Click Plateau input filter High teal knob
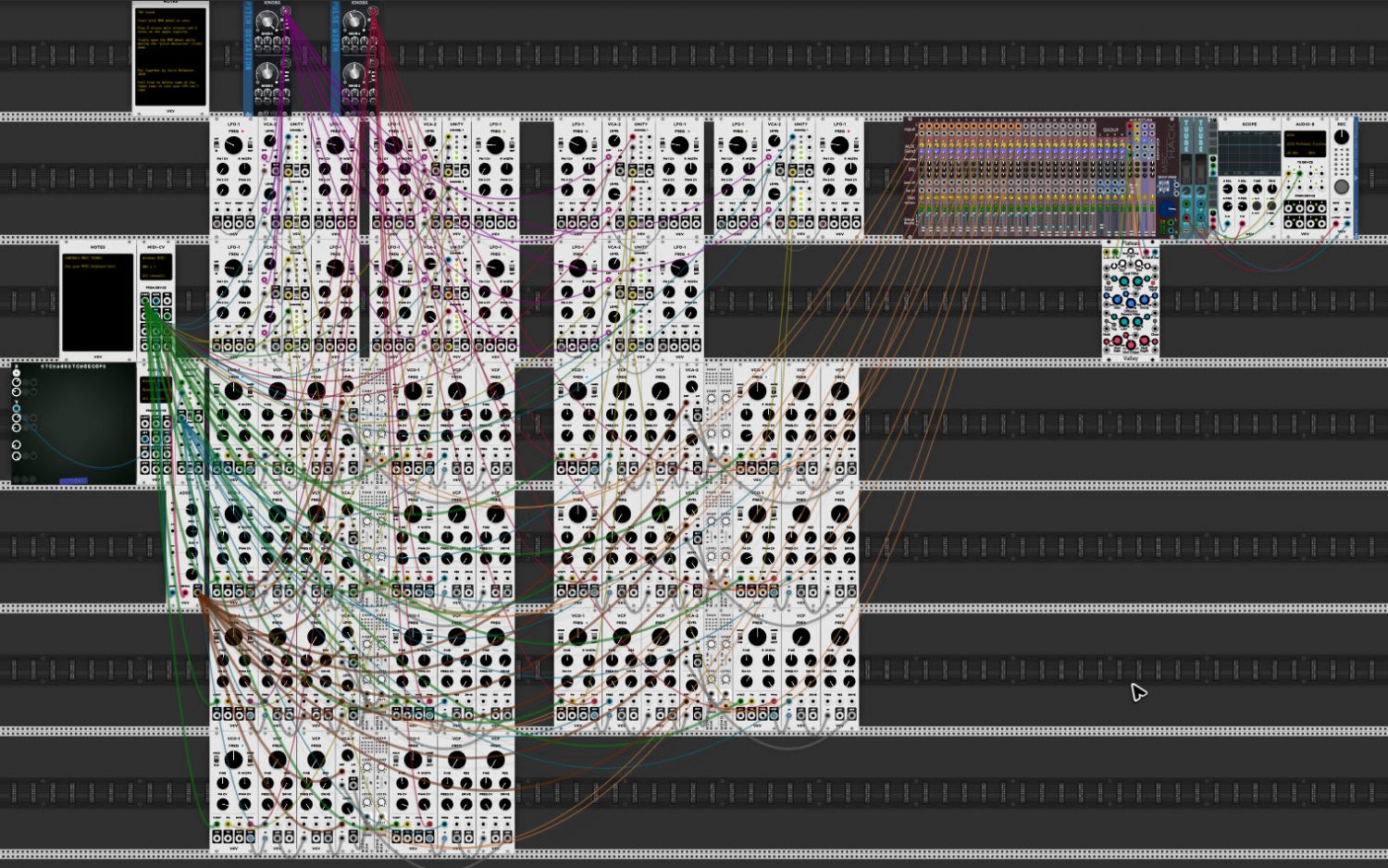 (x=1138, y=281)
